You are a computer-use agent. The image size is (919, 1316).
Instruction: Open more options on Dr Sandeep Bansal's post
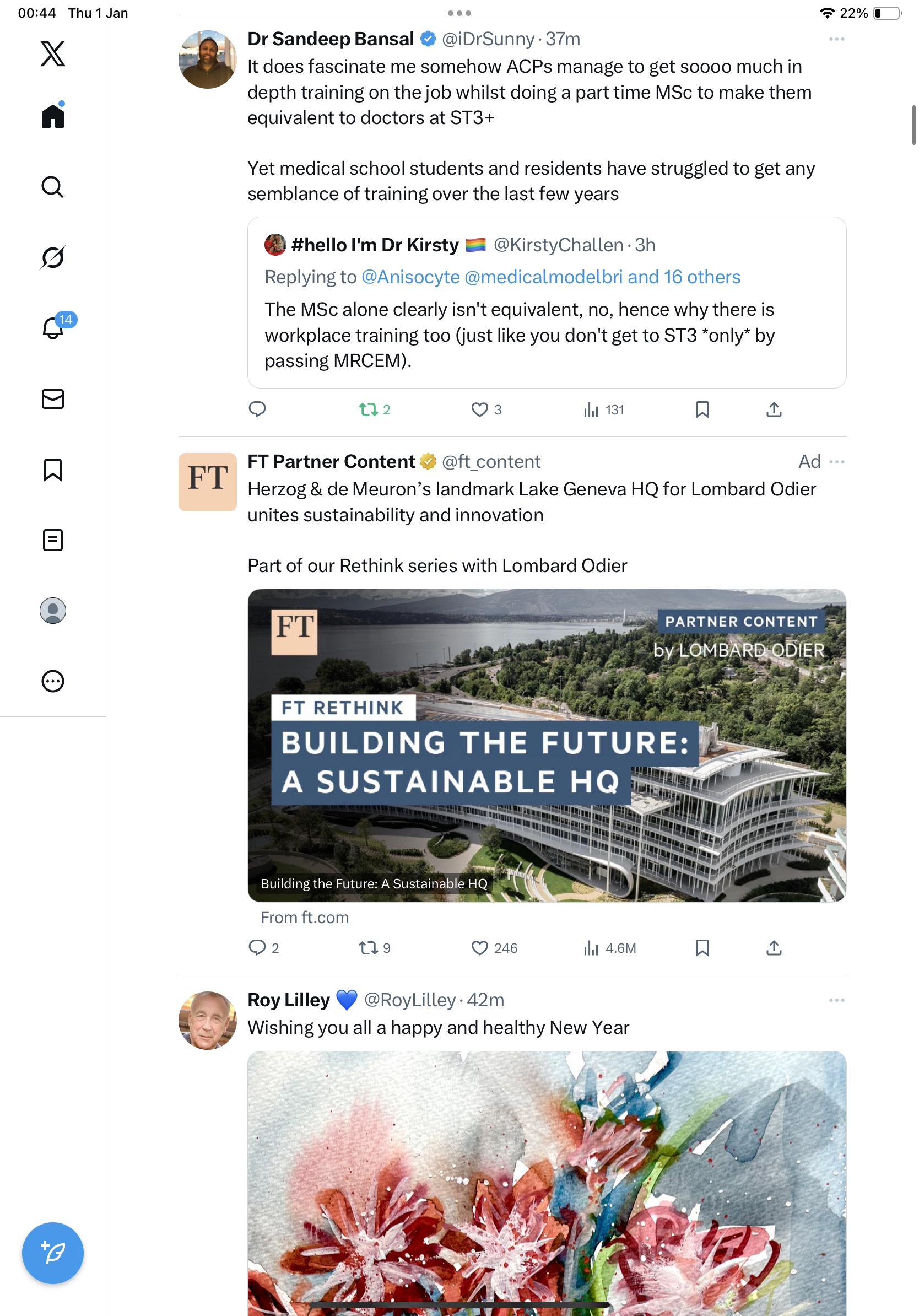tap(836, 39)
